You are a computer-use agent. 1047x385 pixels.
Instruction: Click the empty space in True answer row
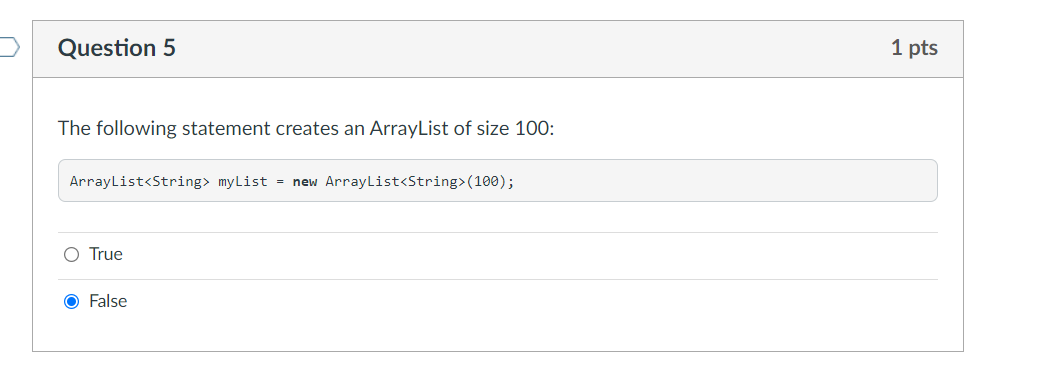[x=528, y=254]
